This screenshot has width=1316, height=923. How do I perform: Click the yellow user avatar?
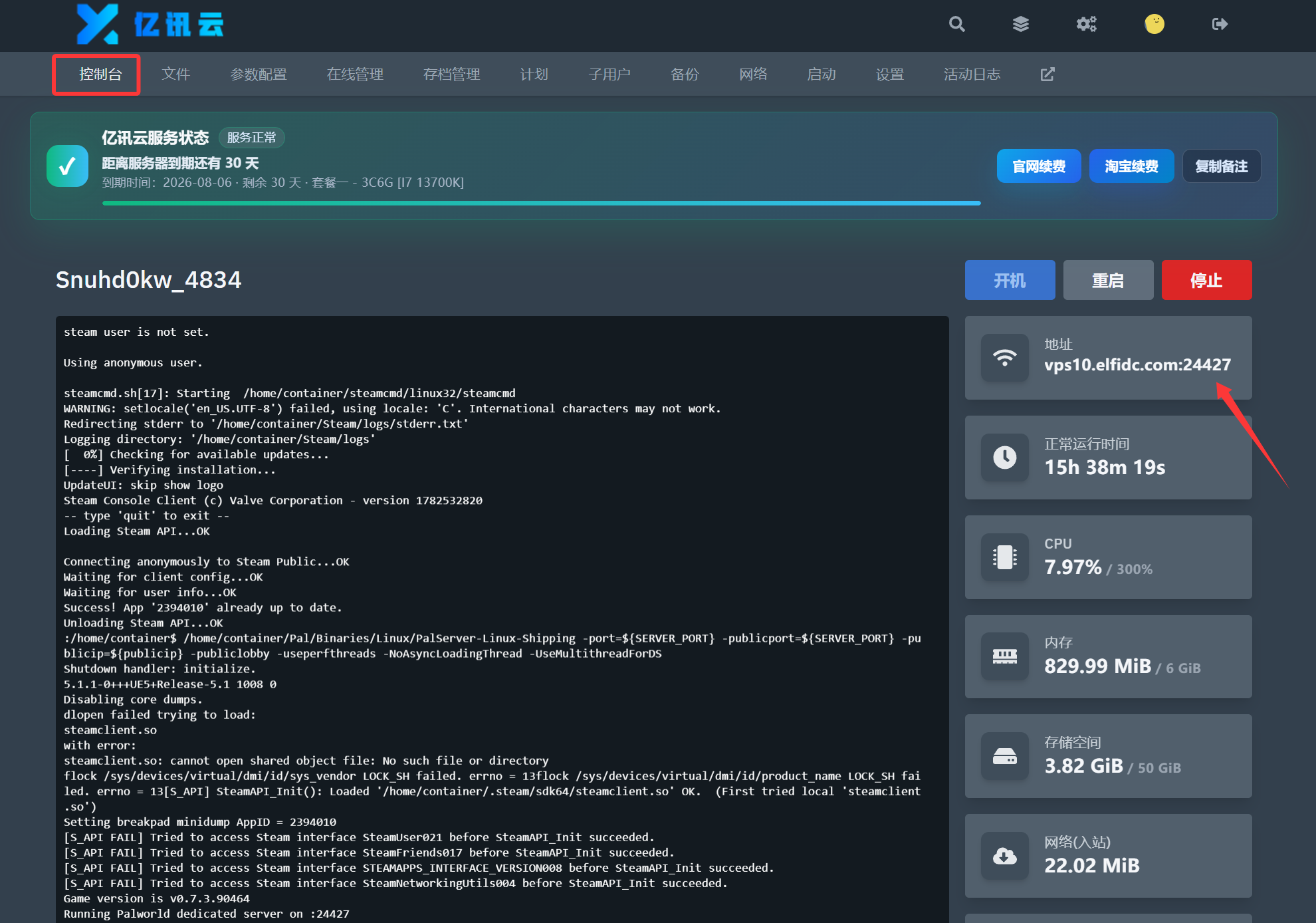(x=1154, y=24)
